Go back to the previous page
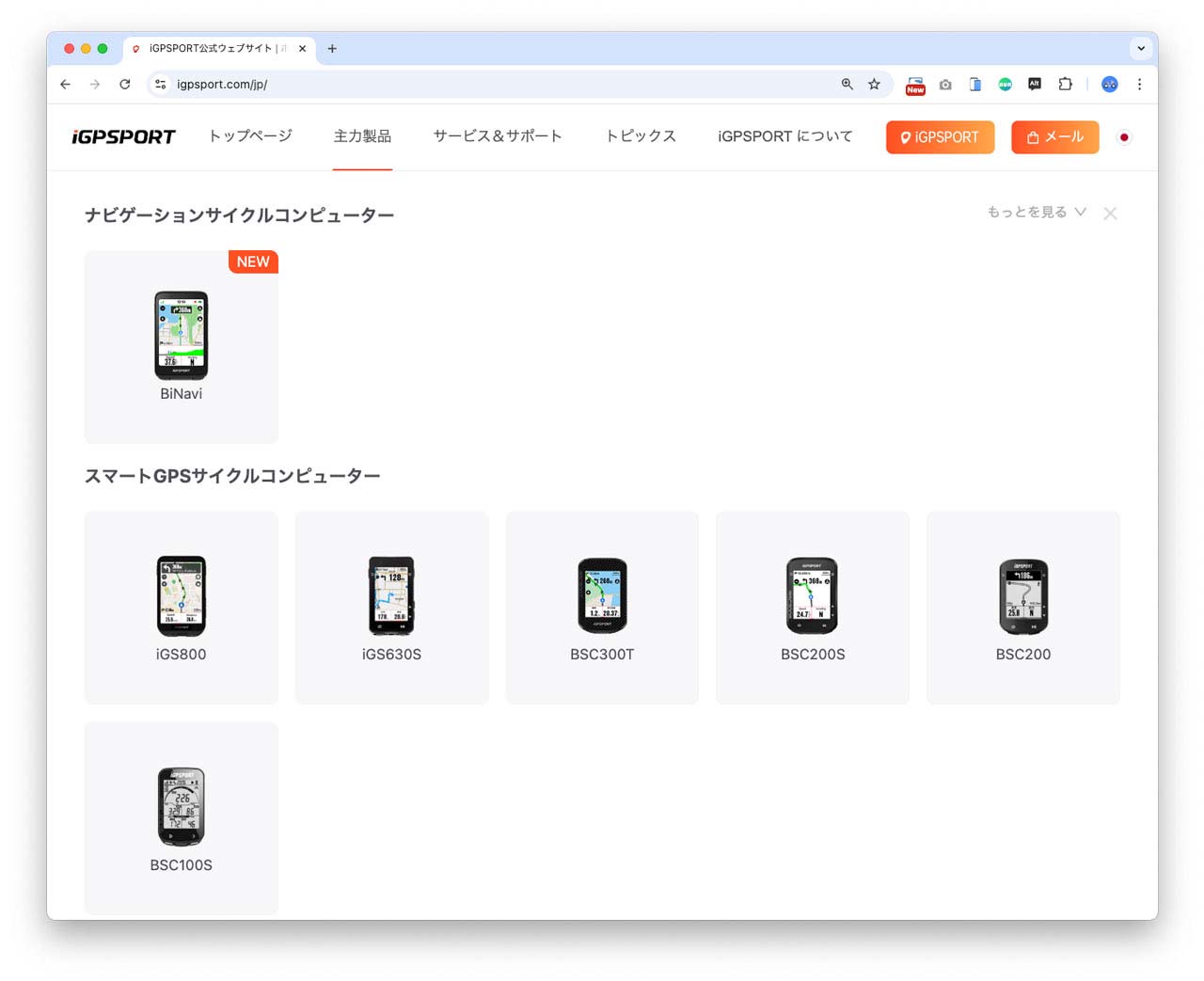Image resolution: width=1204 pixels, height=981 pixels. tap(65, 84)
